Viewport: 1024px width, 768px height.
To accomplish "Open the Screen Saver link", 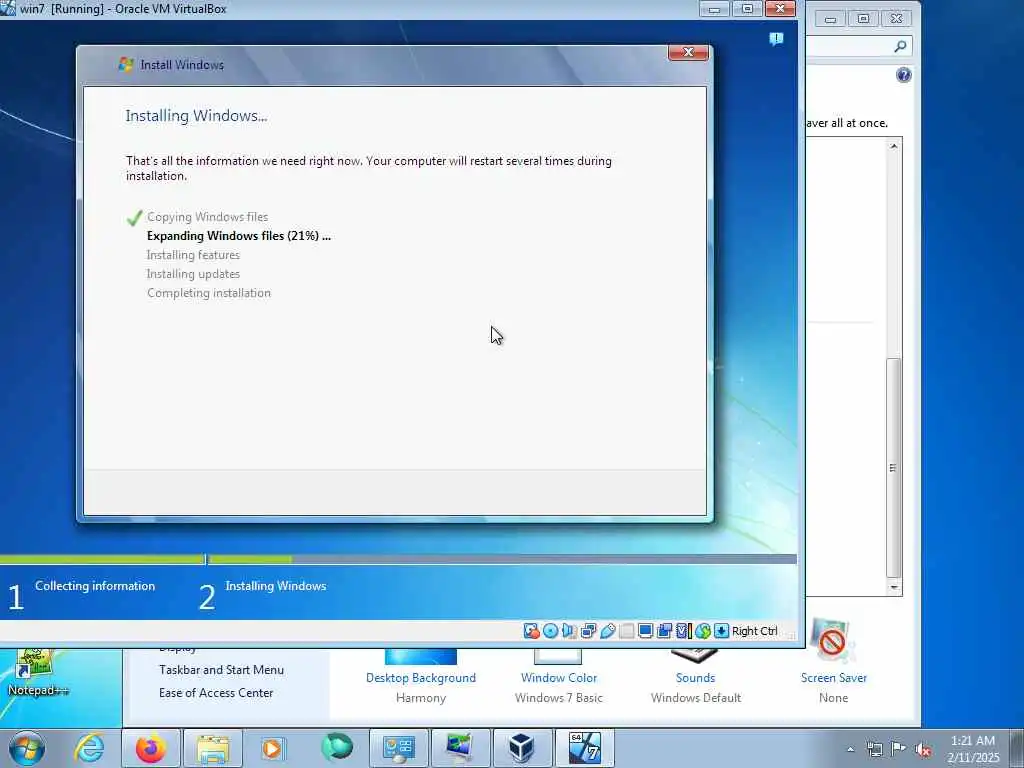I will click(x=833, y=678).
